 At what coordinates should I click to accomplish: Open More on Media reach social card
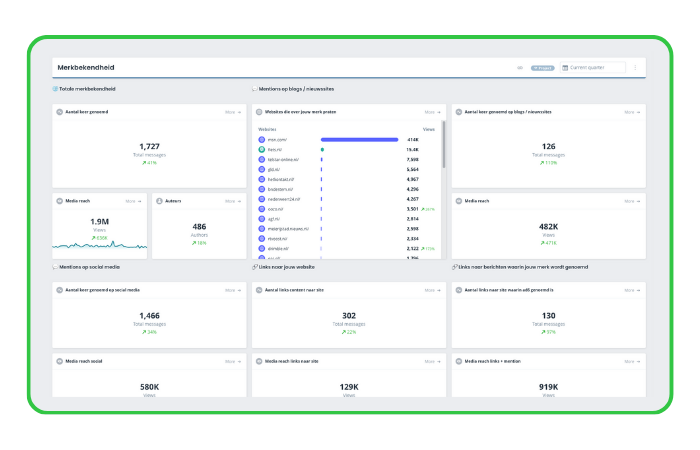(x=233, y=362)
